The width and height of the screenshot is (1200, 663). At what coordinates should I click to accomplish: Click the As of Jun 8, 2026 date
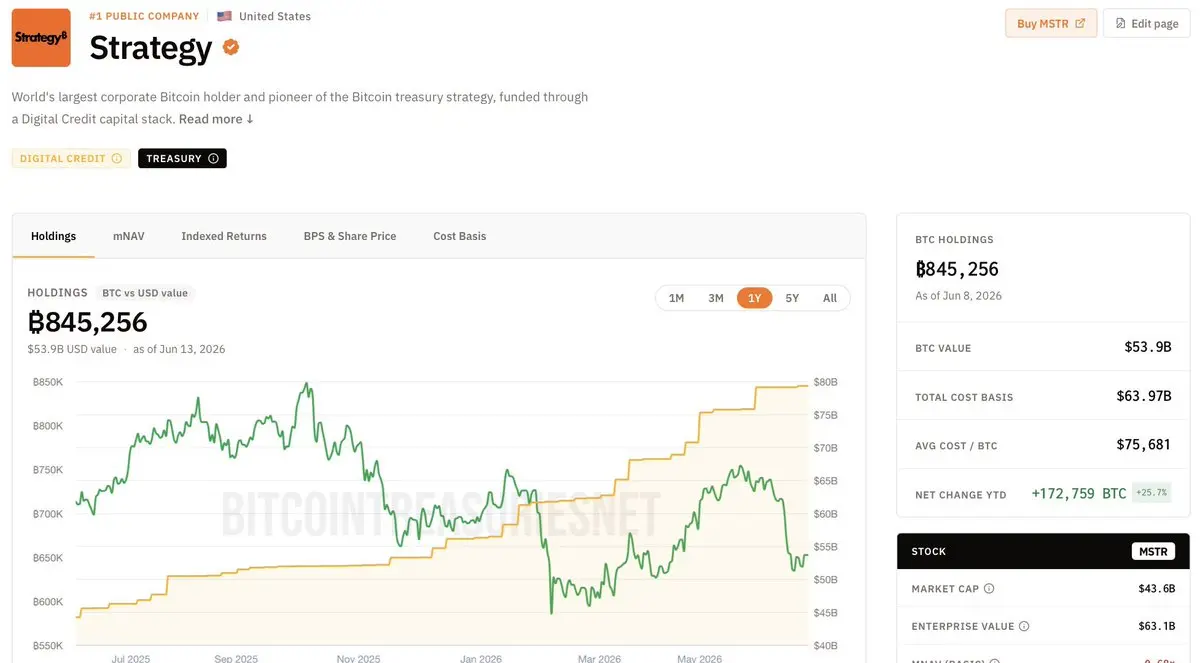(x=958, y=296)
